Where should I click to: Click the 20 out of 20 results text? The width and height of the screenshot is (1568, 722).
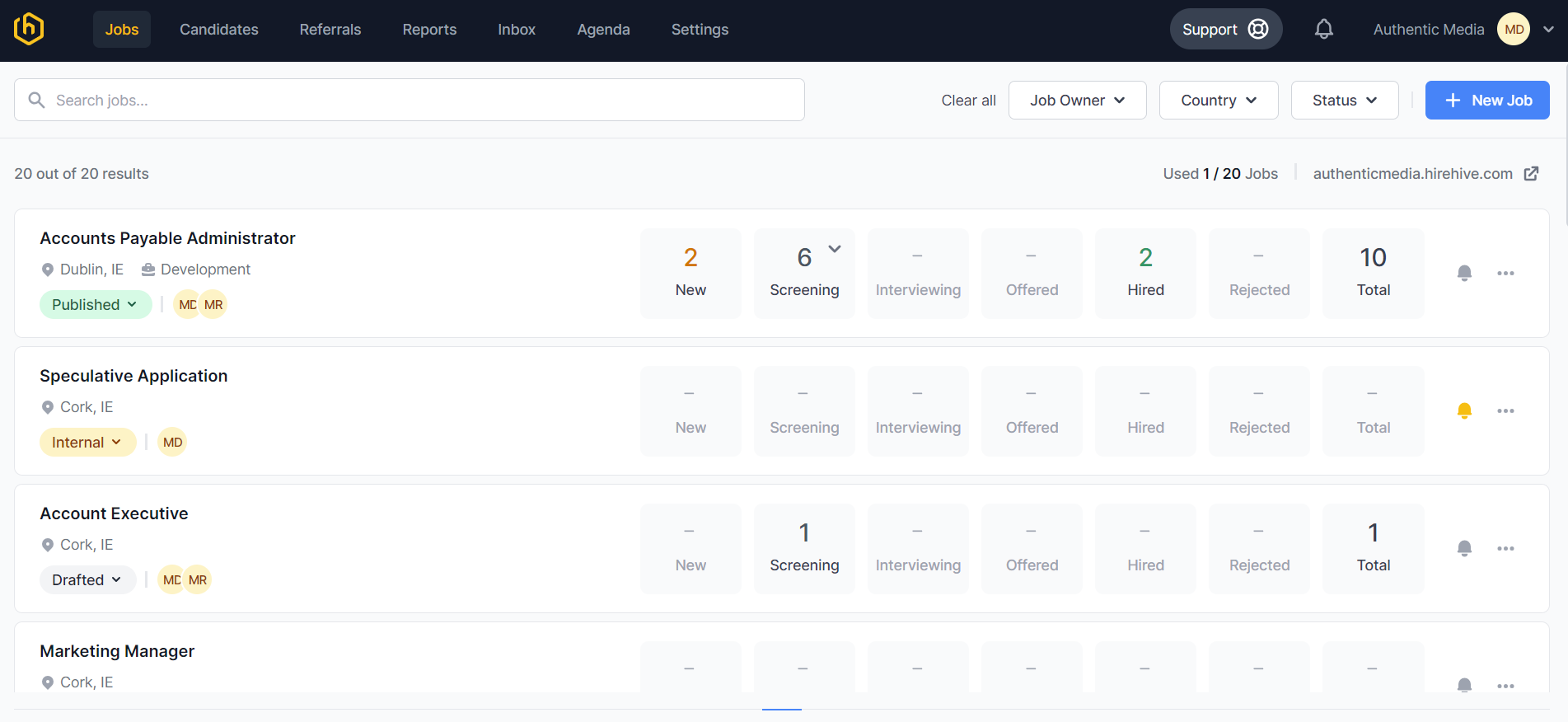click(x=82, y=174)
